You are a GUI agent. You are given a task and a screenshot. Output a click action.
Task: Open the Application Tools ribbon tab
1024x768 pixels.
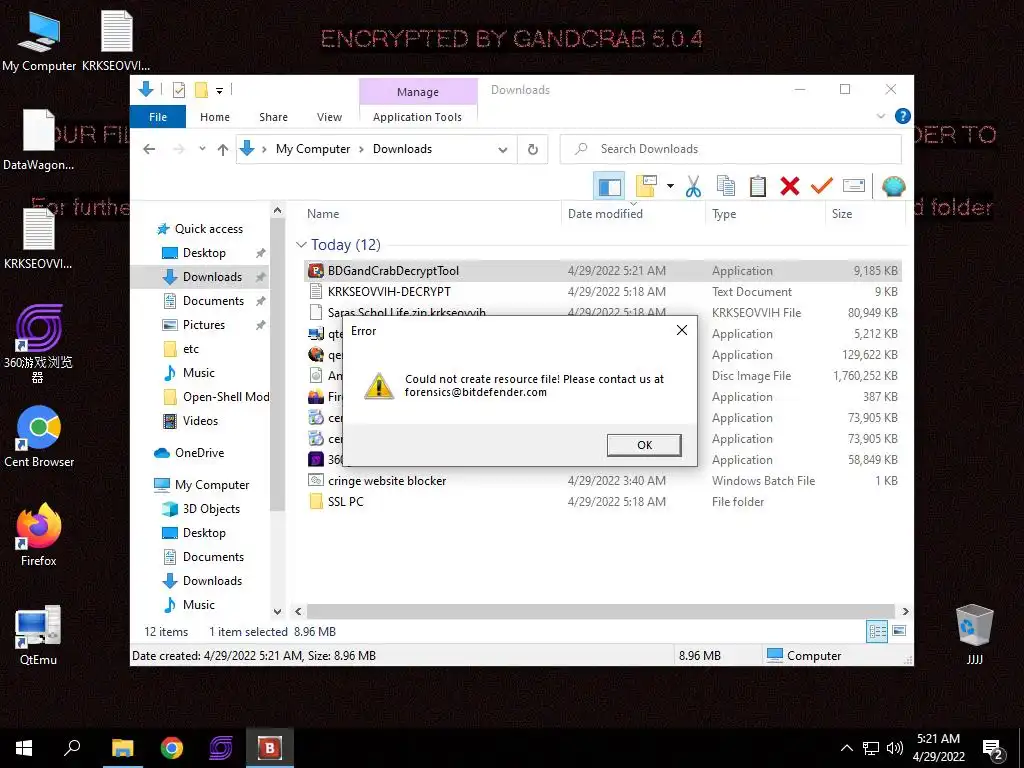coord(417,117)
